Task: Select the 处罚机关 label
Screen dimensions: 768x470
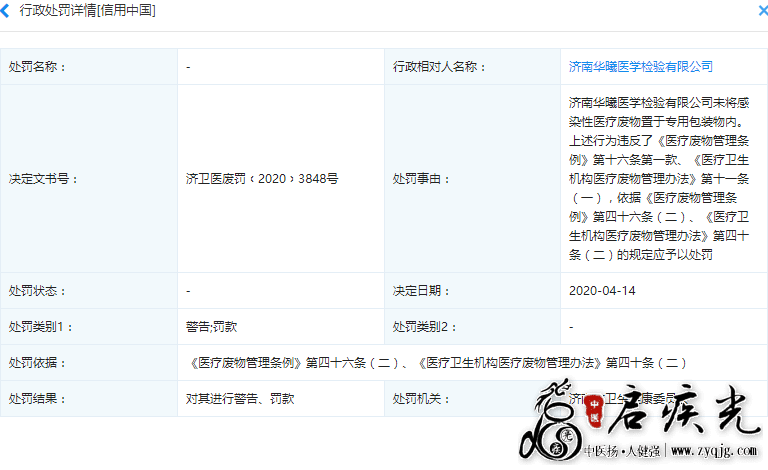Action: click(421, 399)
